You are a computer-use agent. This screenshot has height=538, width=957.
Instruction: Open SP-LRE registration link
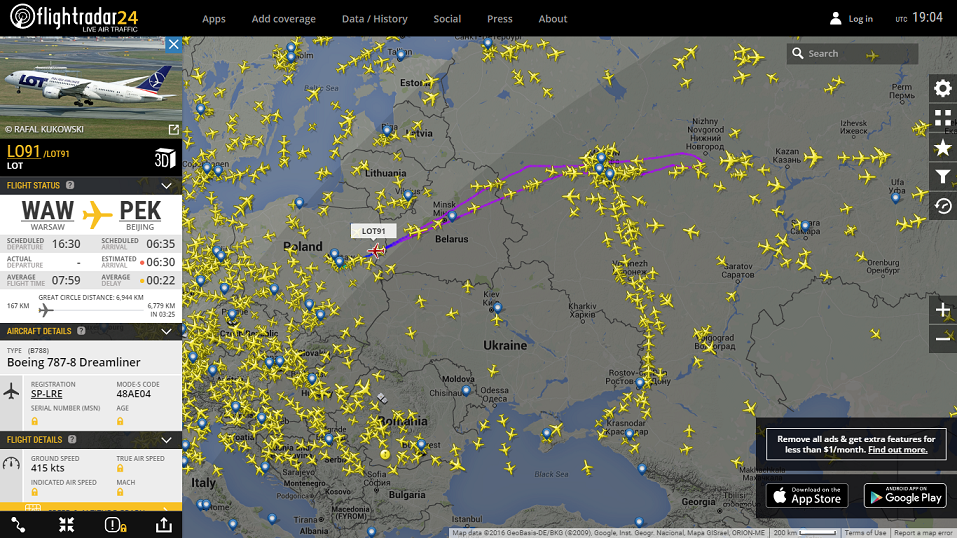click(x=47, y=394)
